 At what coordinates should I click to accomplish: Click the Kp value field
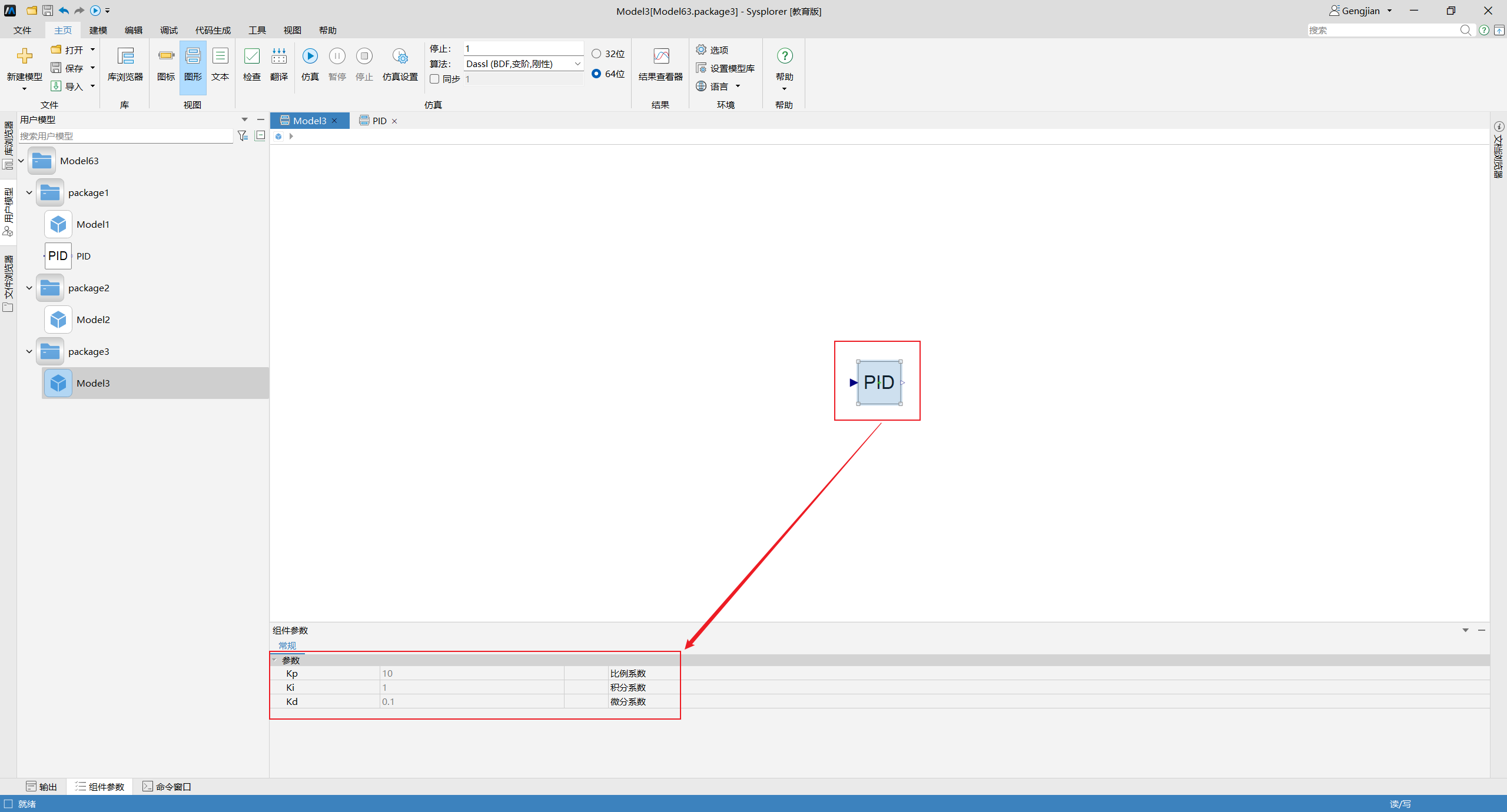472,673
